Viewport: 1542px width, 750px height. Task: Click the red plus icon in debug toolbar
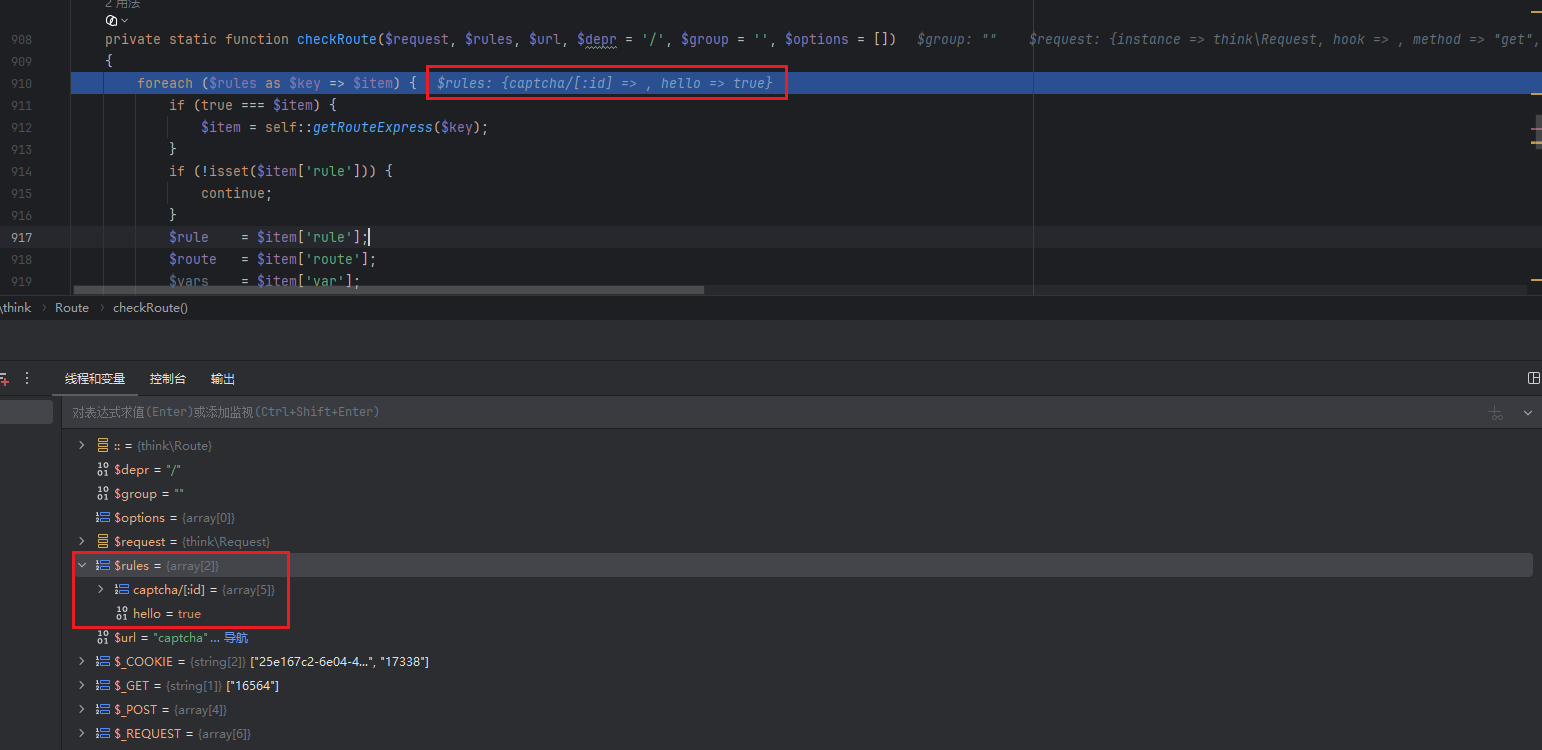pyautogui.click(x=4, y=380)
